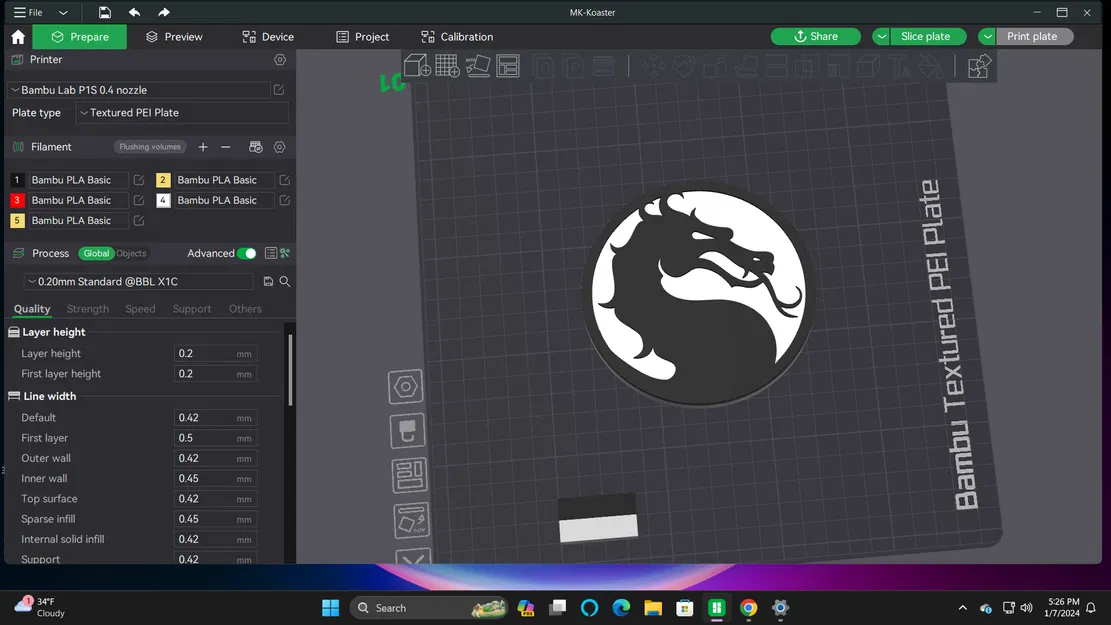The width and height of the screenshot is (1111, 625).
Task: Click the assembly view icon at toolbar right
Action: 978,65
